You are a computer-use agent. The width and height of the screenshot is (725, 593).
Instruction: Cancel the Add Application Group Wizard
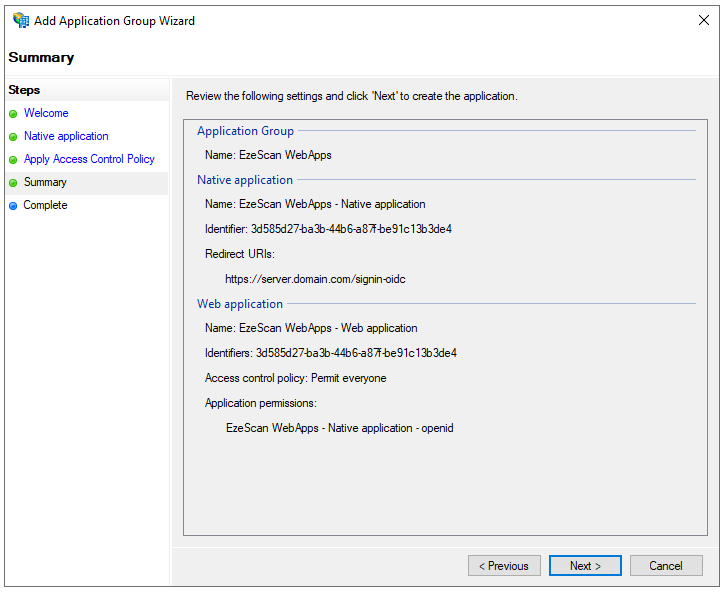pos(665,566)
